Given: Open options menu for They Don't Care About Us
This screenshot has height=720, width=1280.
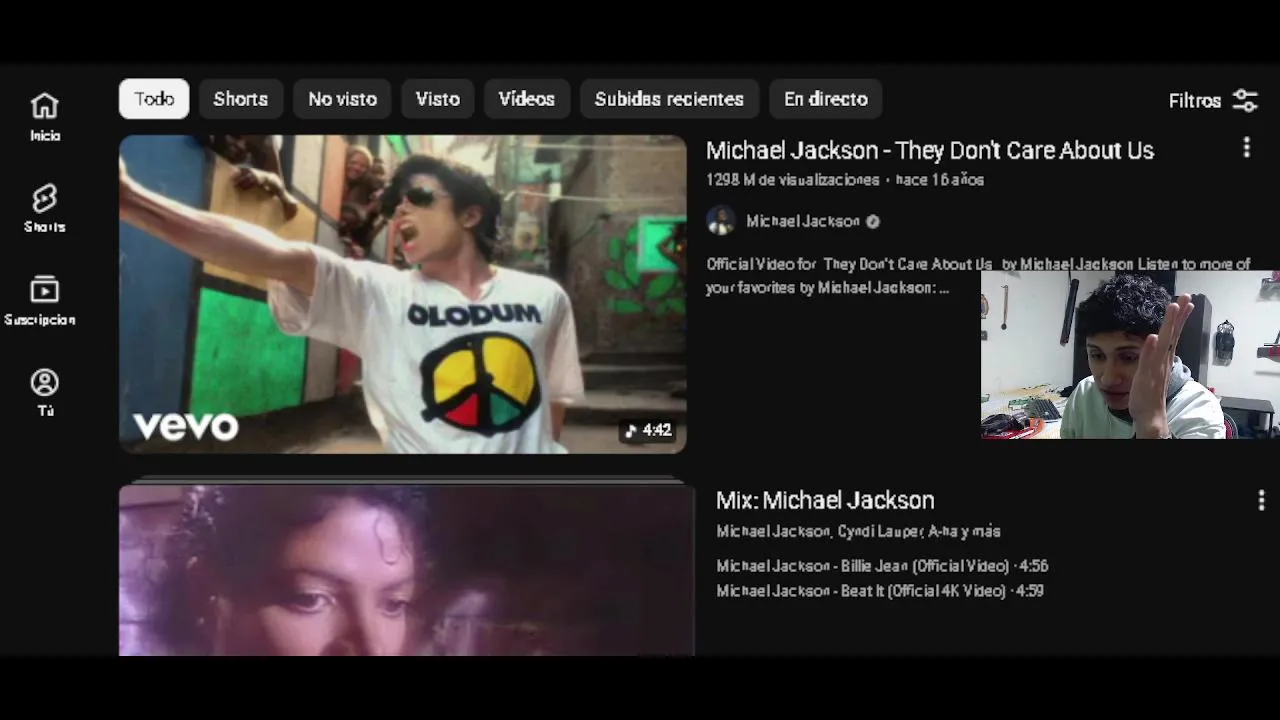Looking at the screenshot, I should coord(1246,148).
